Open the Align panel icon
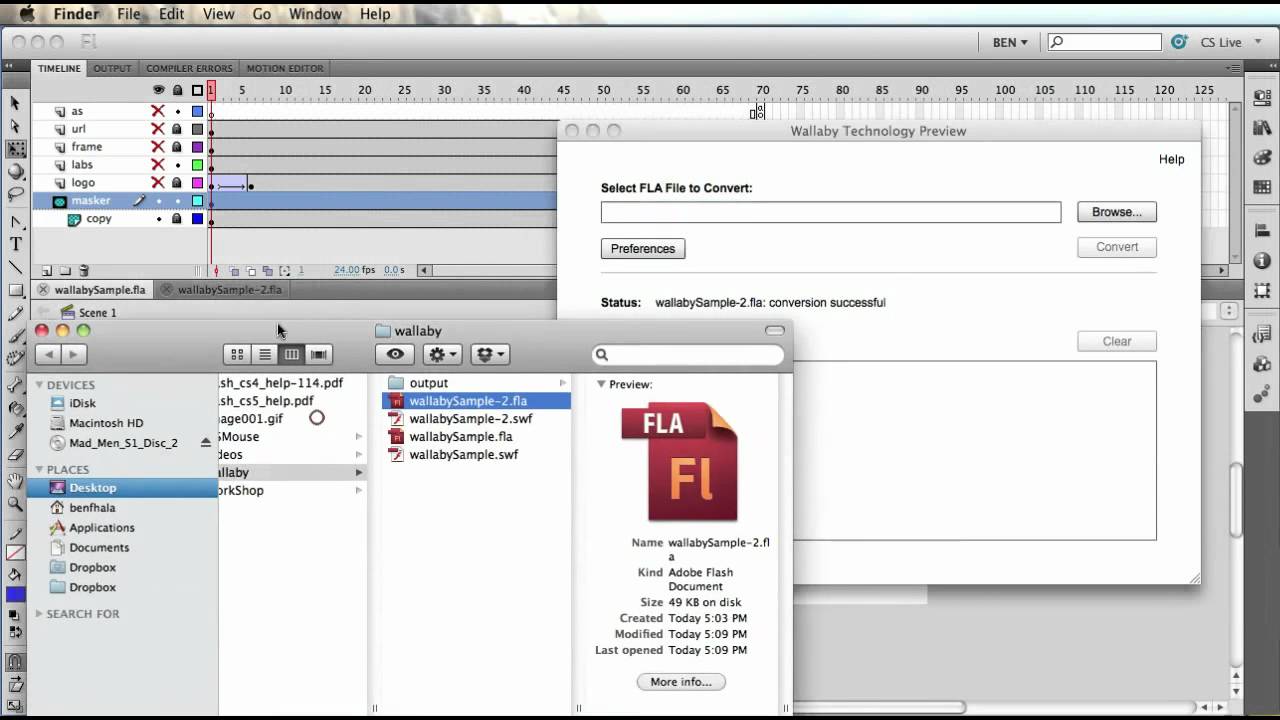 point(1262,231)
